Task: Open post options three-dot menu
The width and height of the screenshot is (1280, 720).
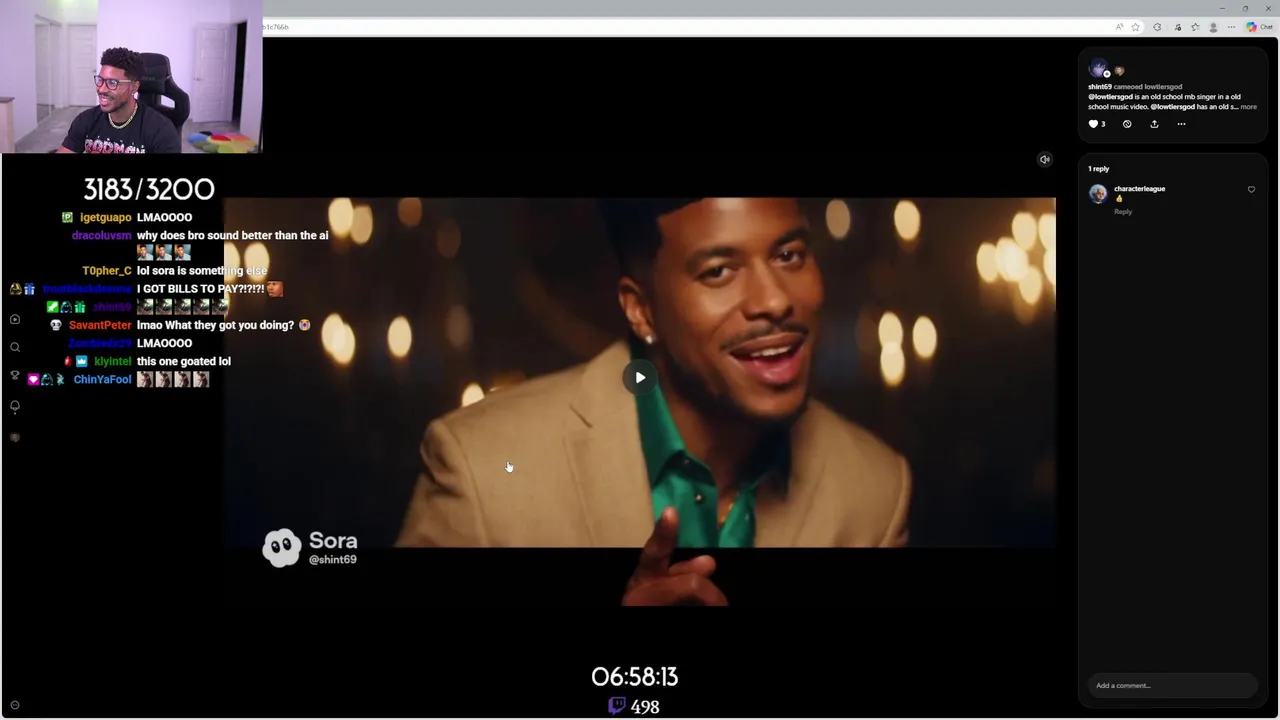Action: pos(1181,124)
